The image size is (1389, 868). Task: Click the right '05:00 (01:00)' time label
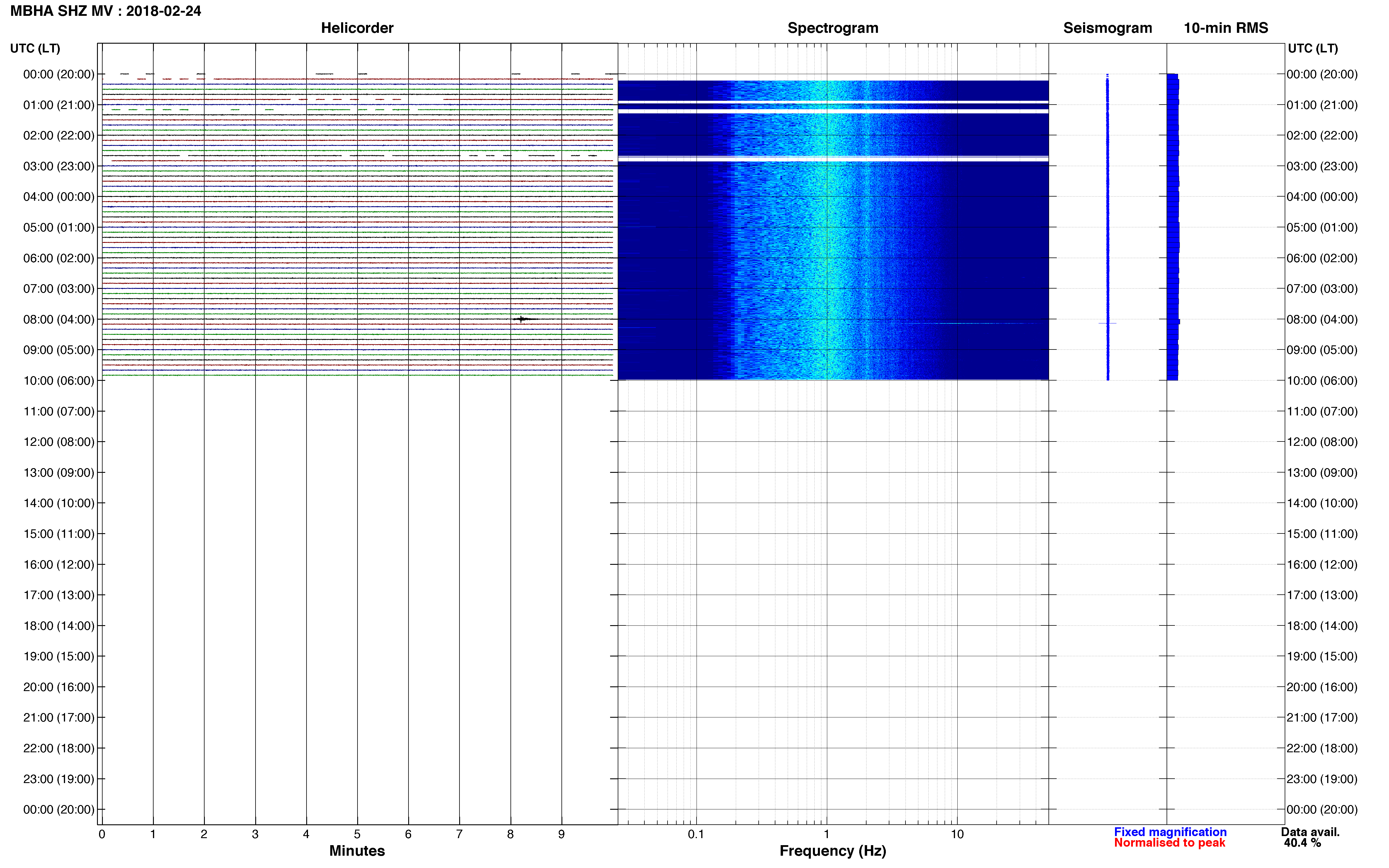click(1322, 227)
